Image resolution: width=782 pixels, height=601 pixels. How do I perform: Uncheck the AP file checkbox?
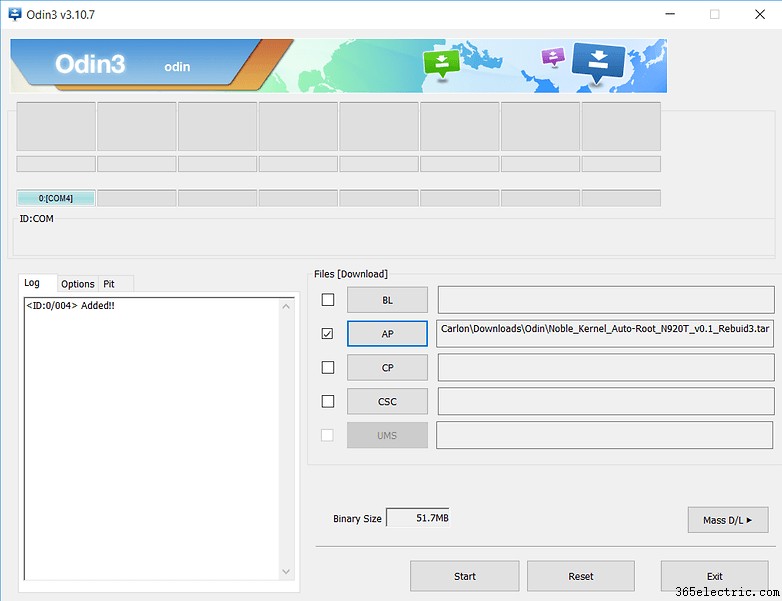(328, 334)
